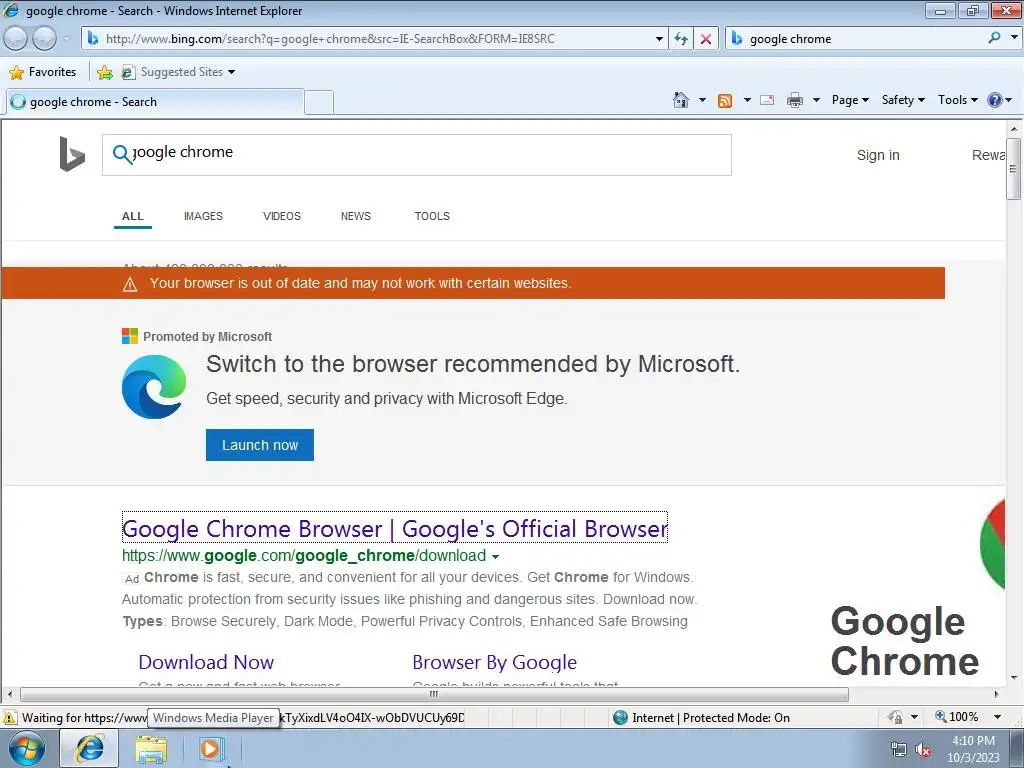Image resolution: width=1024 pixels, height=768 pixels.
Task: Click the Back navigation button
Action: pos(16,39)
